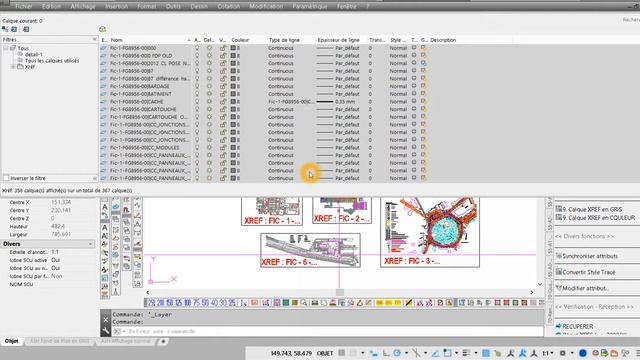Open object snap dropdown arrow
640x360 pixels.
tap(457, 353)
